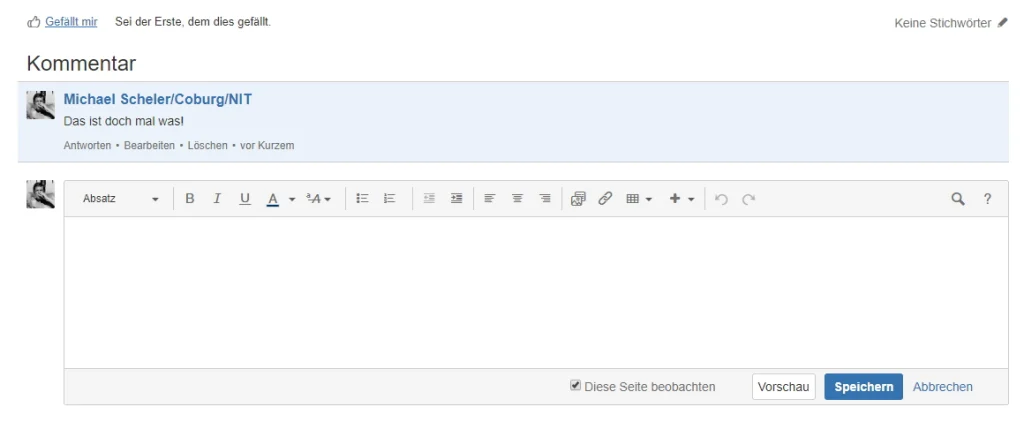This screenshot has width=1024, height=422.
Task: Apply text color with the A icon
Action: [273, 199]
